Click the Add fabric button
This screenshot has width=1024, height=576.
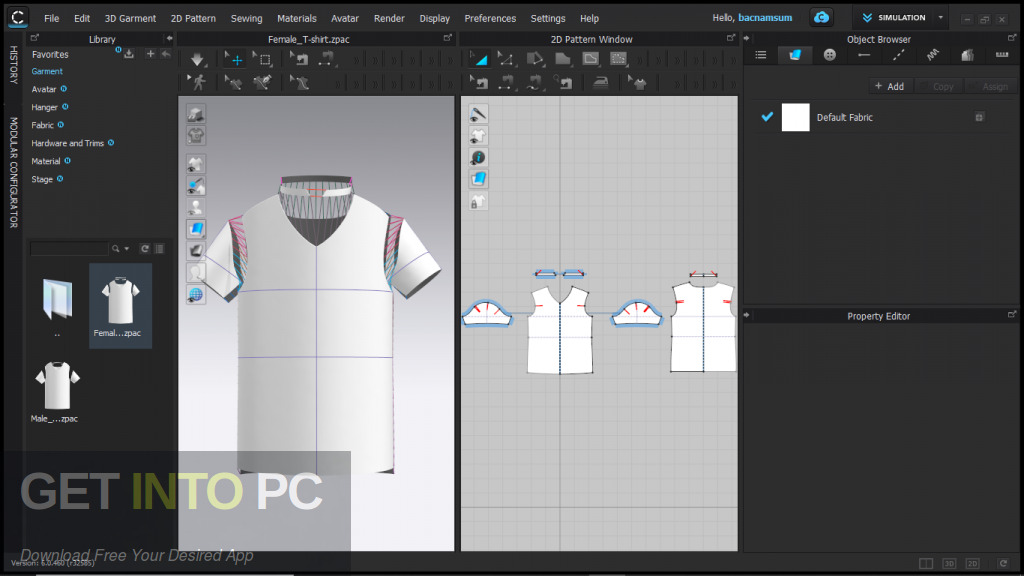point(889,86)
